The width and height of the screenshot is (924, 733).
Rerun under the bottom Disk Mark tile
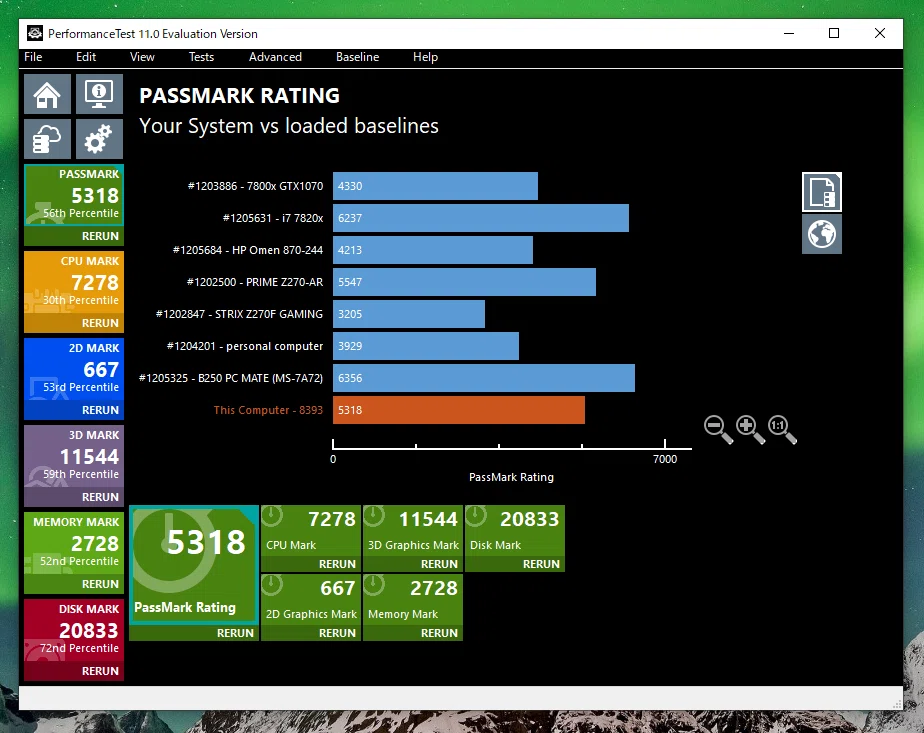point(514,564)
